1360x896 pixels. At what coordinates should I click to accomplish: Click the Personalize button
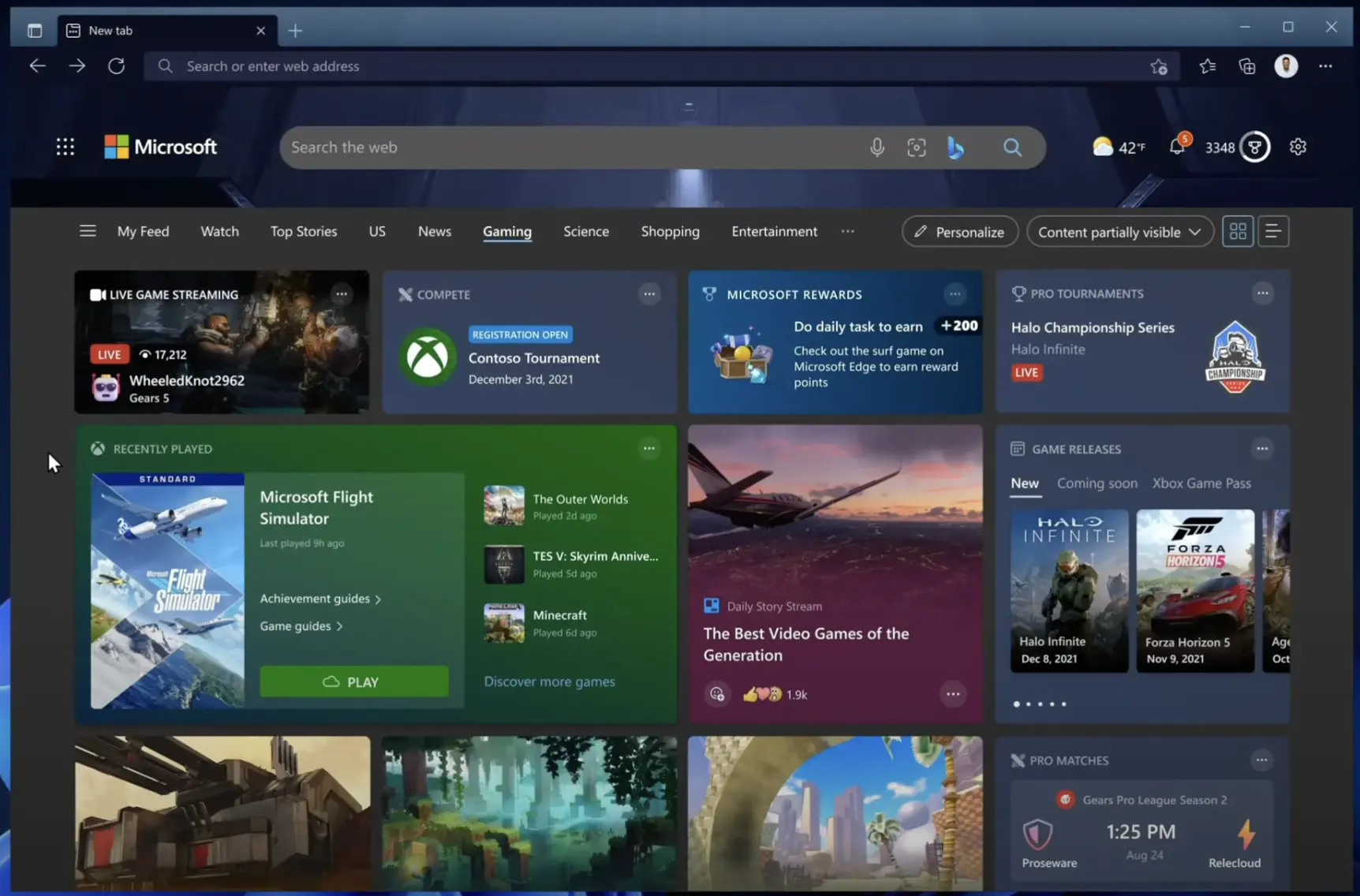pyautogui.click(x=959, y=232)
